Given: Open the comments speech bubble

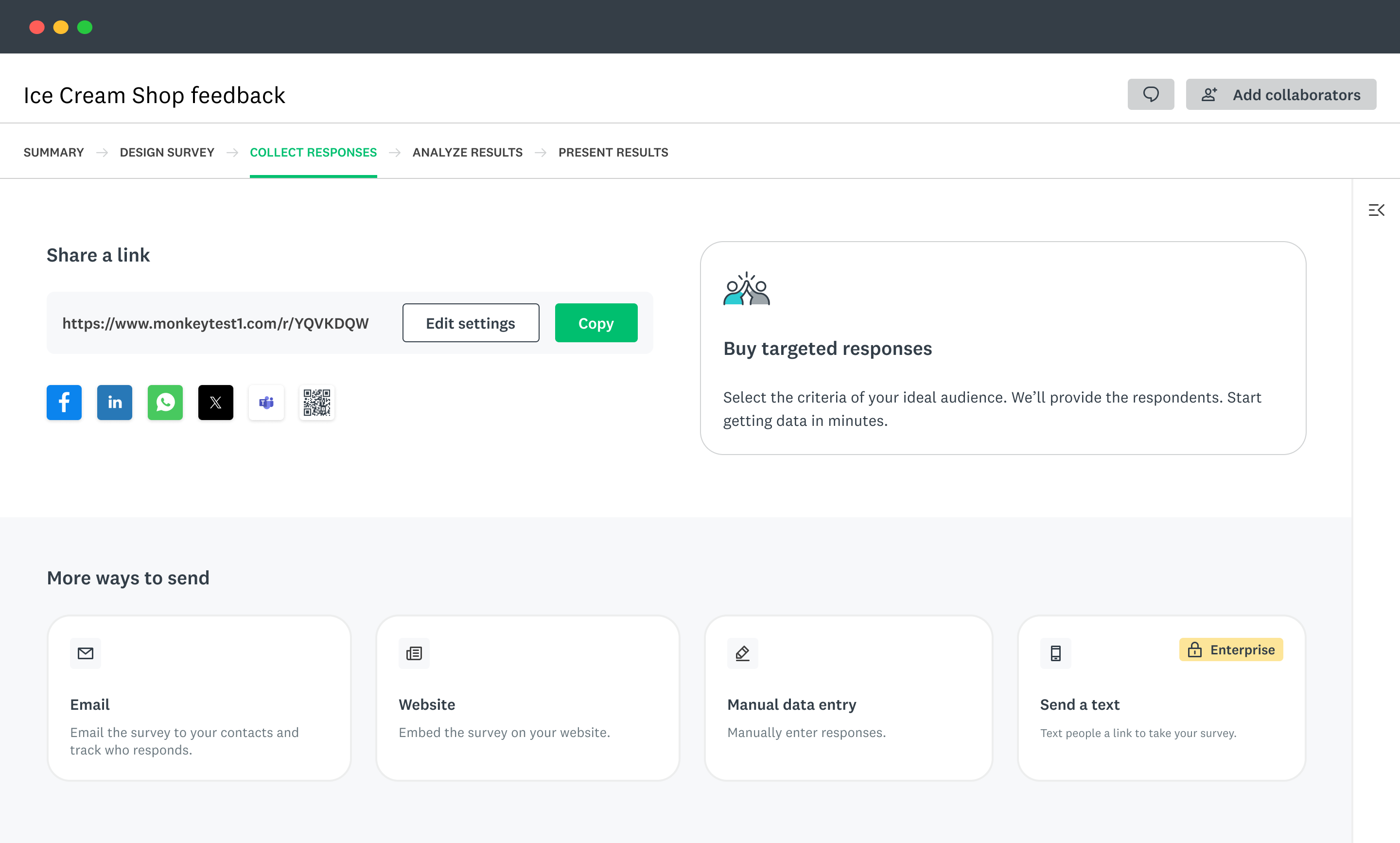Looking at the screenshot, I should [1150, 94].
